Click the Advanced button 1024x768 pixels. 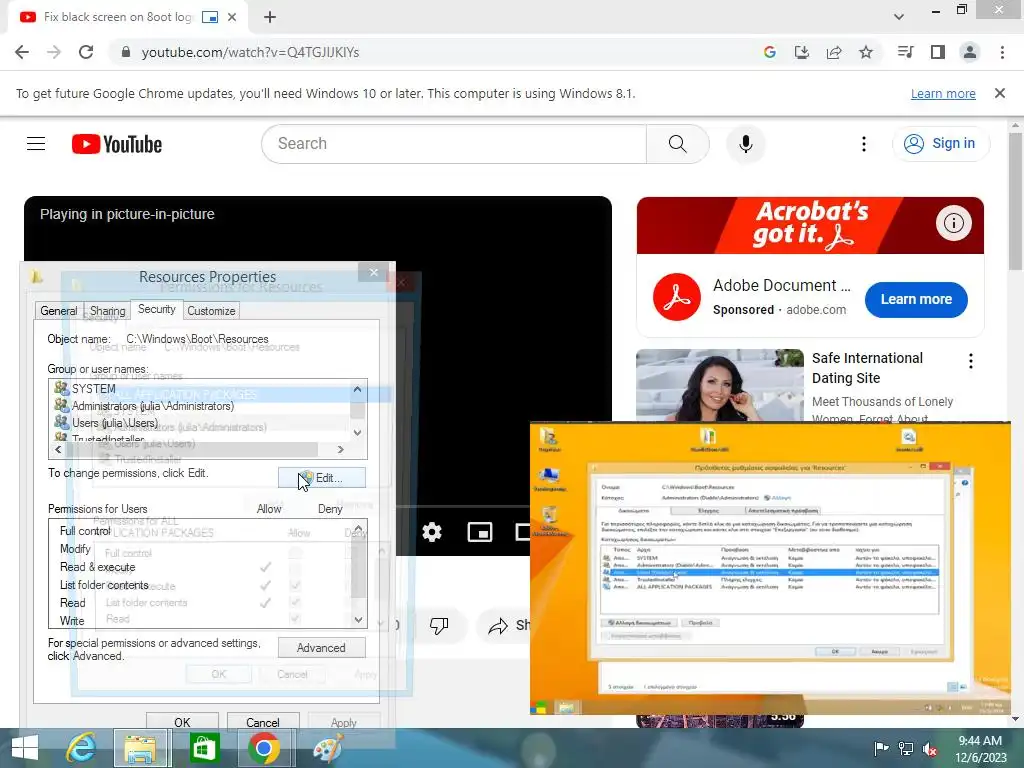[x=321, y=648]
